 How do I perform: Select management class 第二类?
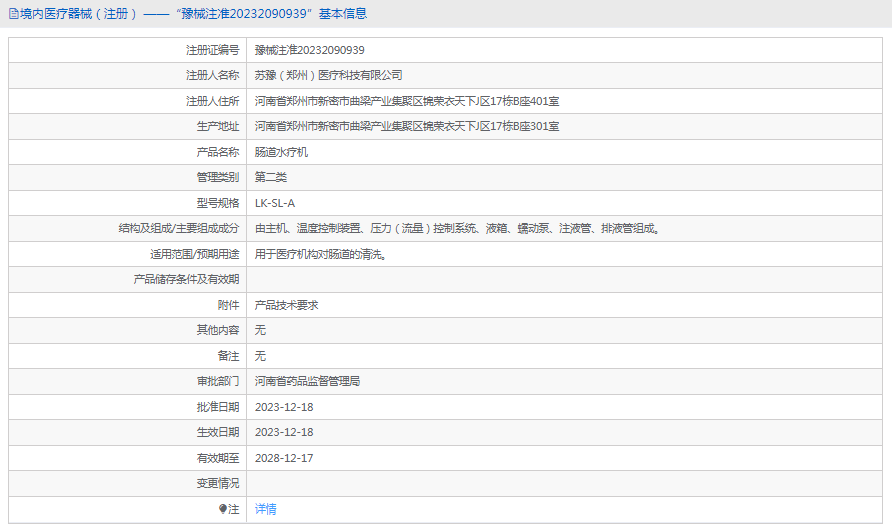[x=271, y=177]
